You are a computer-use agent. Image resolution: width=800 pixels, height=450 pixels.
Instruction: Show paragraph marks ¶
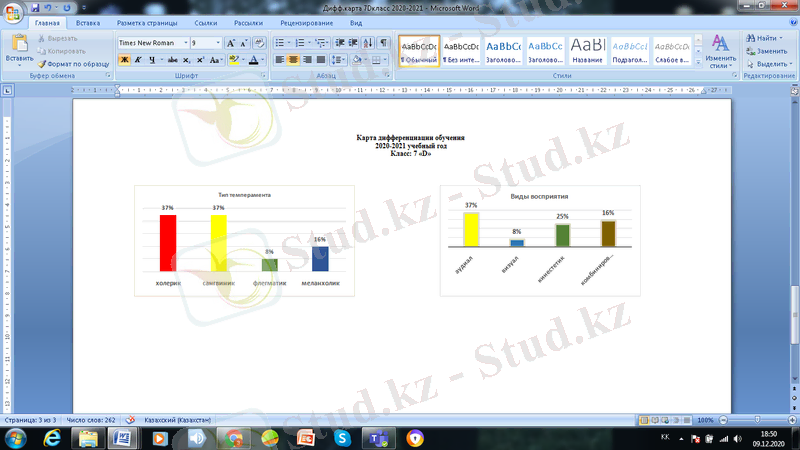click(383, 43)
